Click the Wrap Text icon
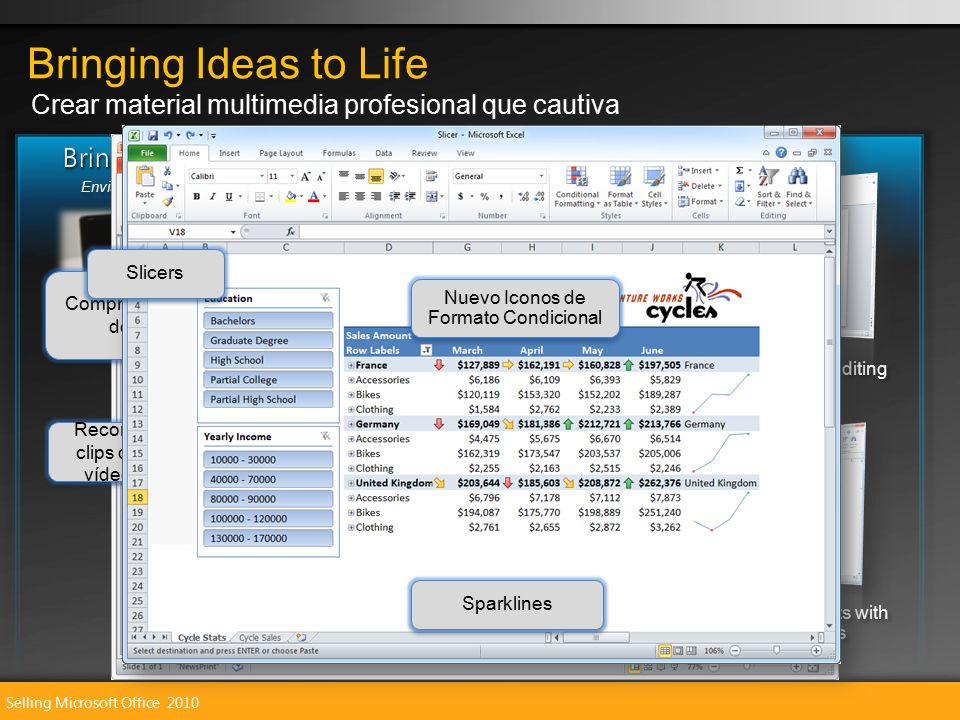The width and height of the screenshot is (960, 720). pyautogui.click(x=432, y=176)
